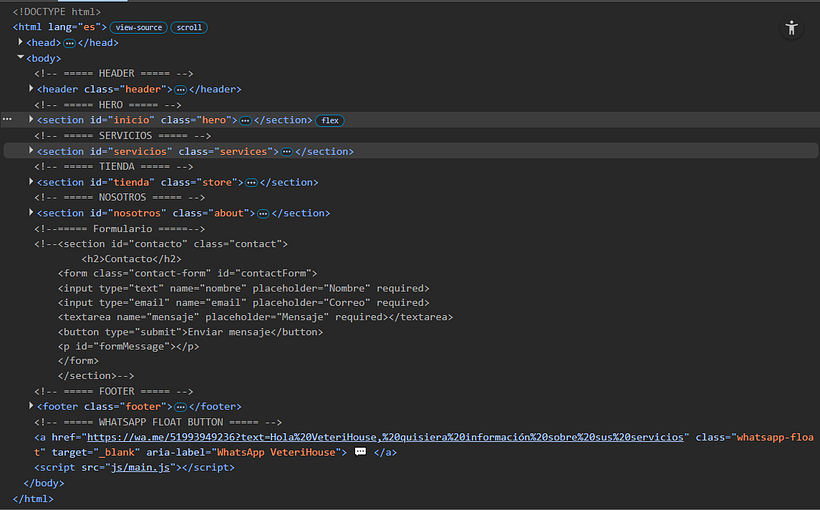Select the Formulario comment line
Screen dimensions: 820x510
coord(119,229)
